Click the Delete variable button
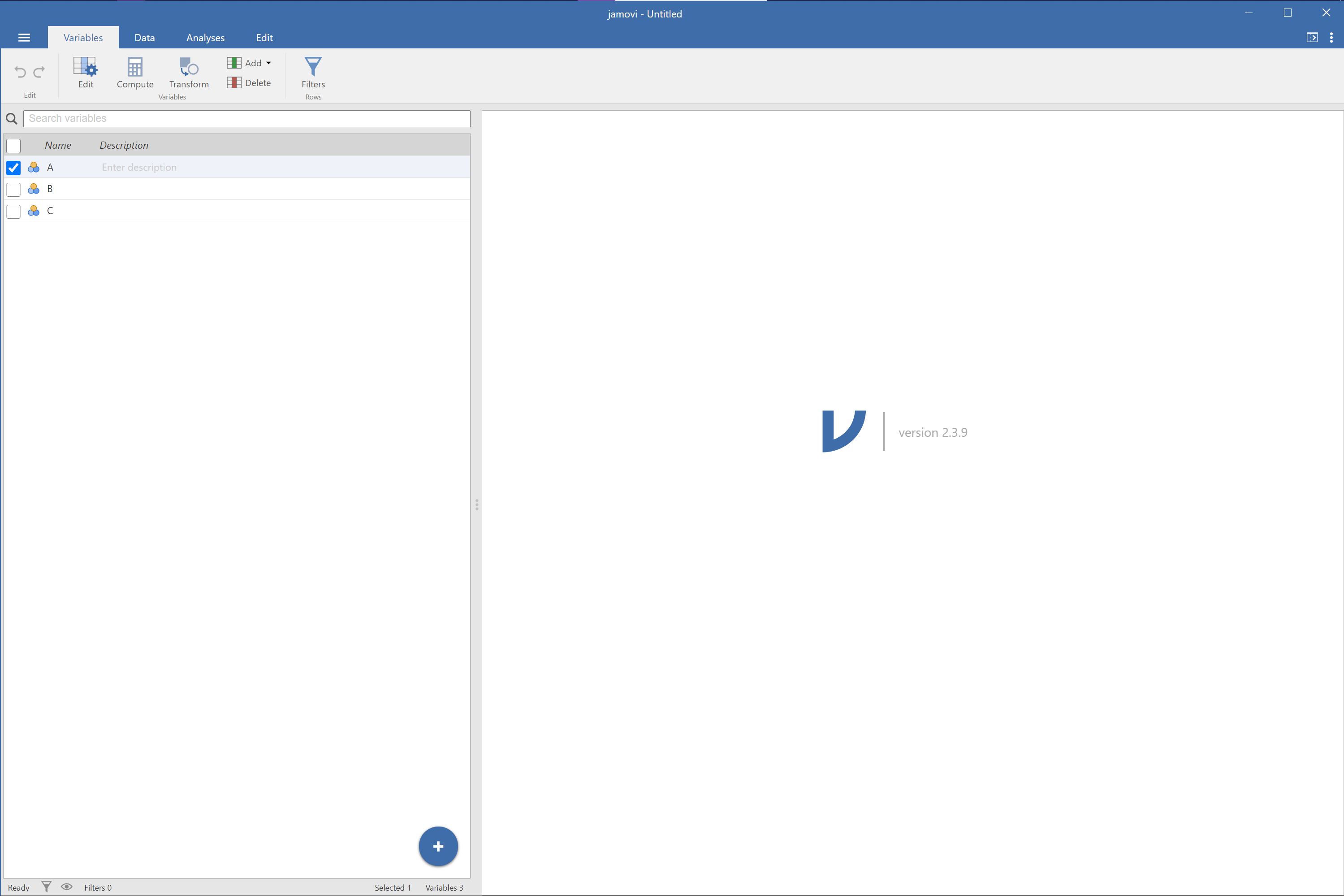The image size is (1344, 896). 249,83
